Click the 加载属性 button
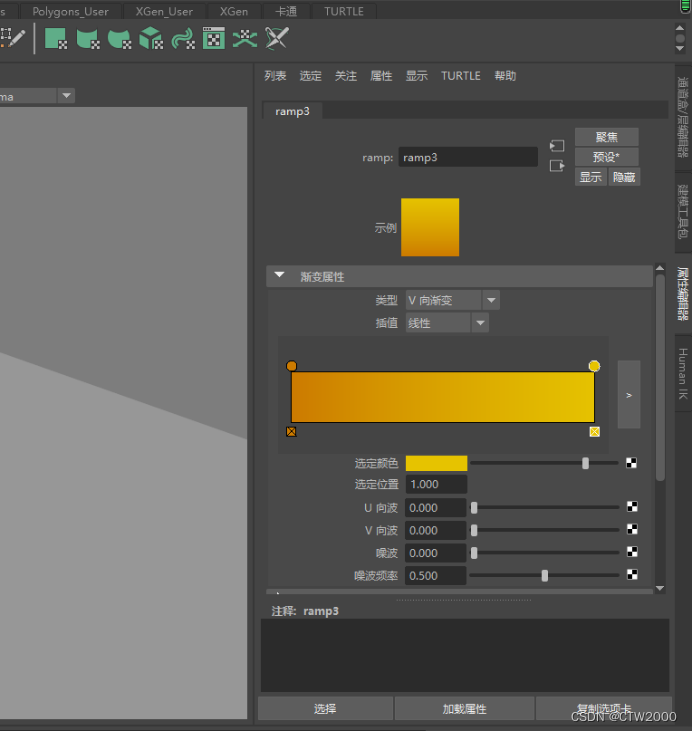693x732 pixels. [465, 709]
